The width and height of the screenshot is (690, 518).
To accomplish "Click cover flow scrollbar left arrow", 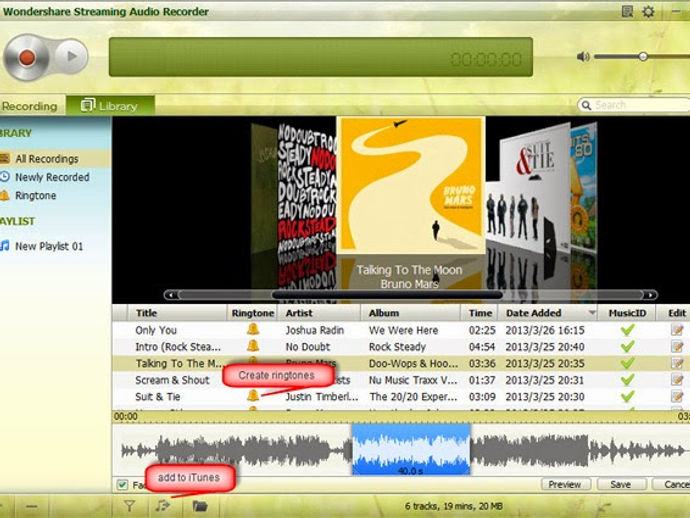I will (x=171, y=295).
